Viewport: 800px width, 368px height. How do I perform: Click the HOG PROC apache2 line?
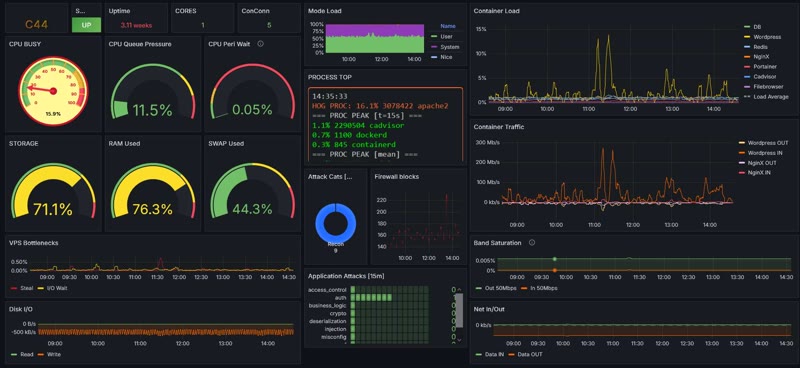click(x=380, y=106)
